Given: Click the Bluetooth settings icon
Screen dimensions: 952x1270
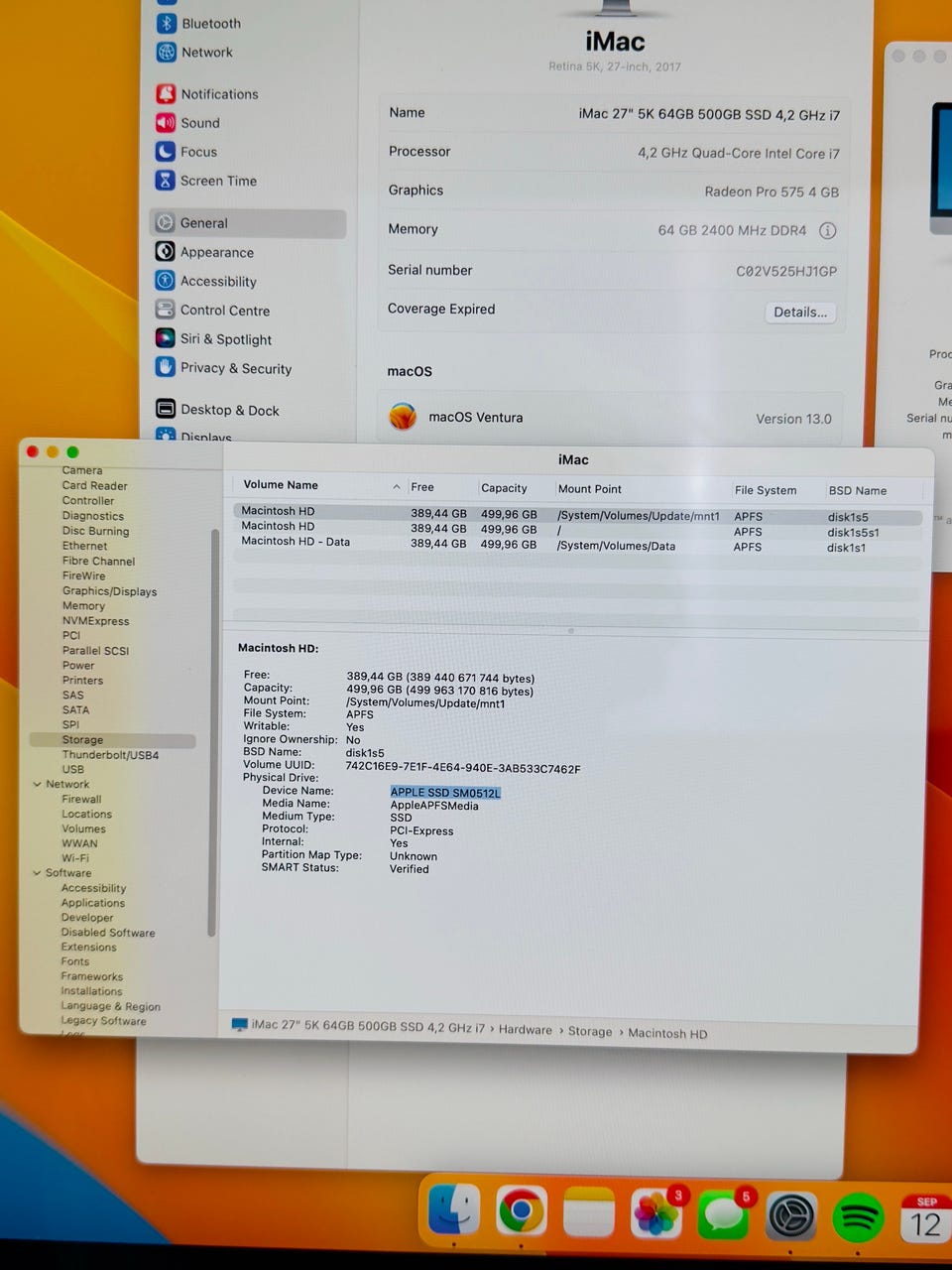Looking at the screenshot, I should (166, 23).
